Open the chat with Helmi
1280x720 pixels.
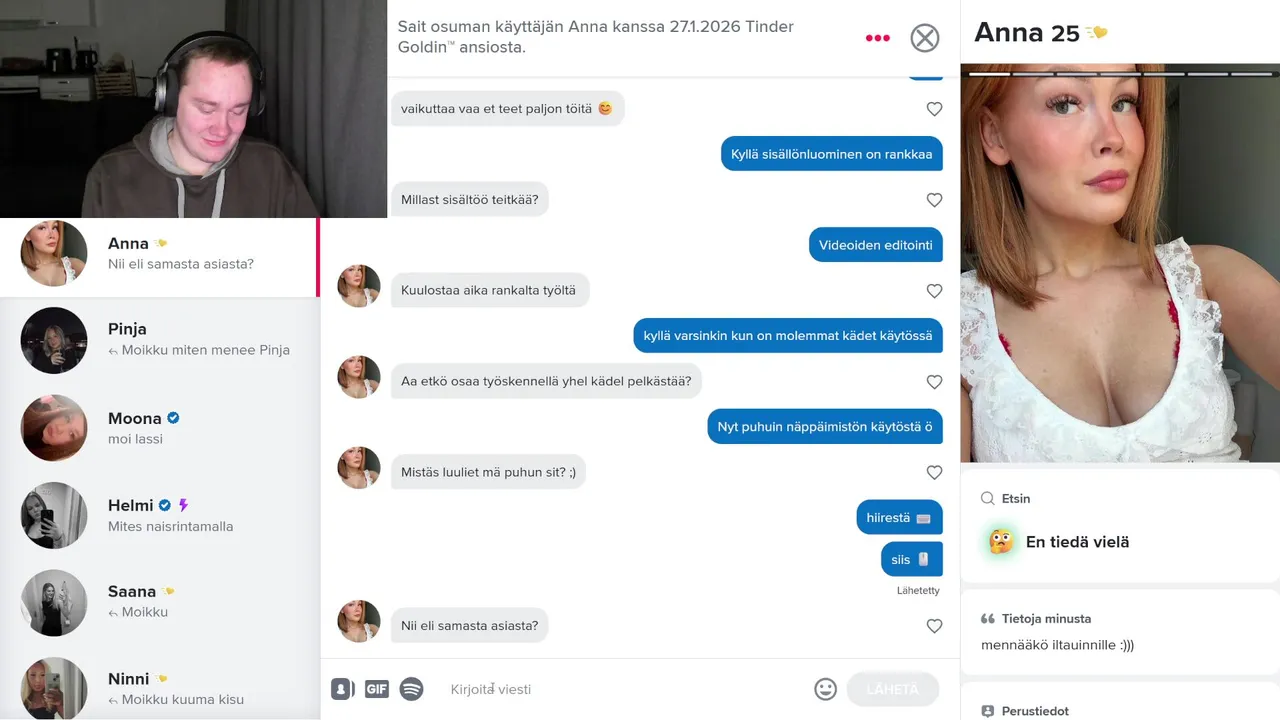pos(160,515)
